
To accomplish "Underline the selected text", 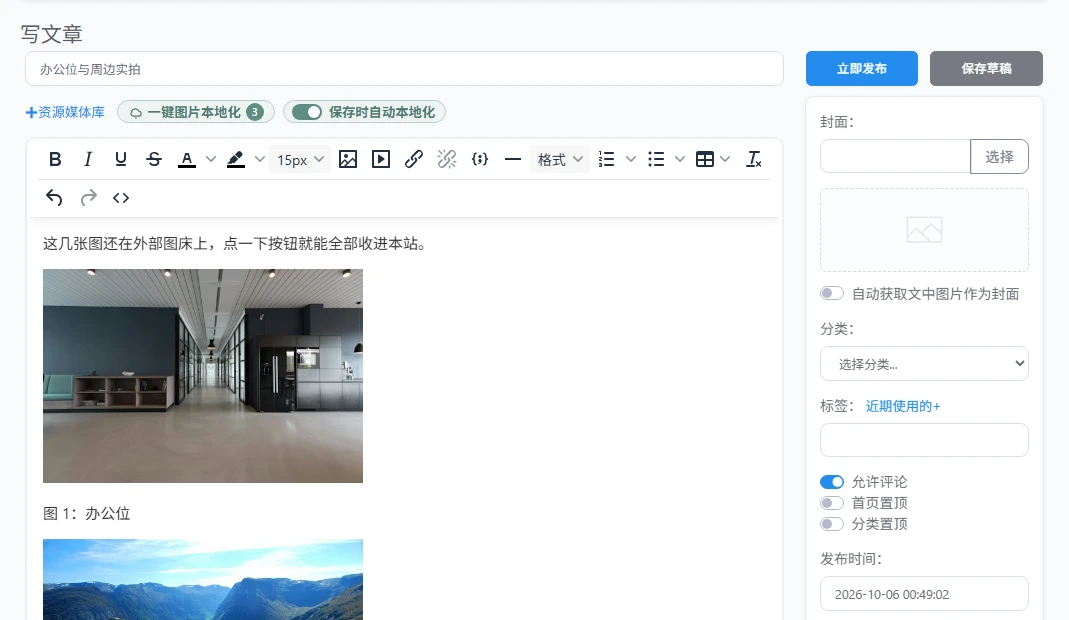I will pos(121,160).
